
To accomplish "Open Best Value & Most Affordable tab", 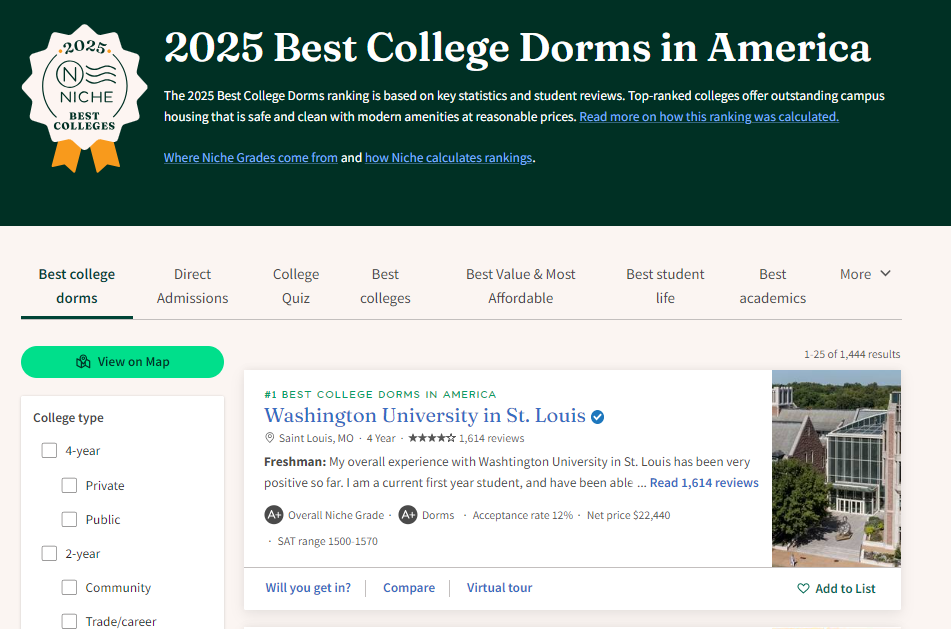I will (x=520, y=286).
